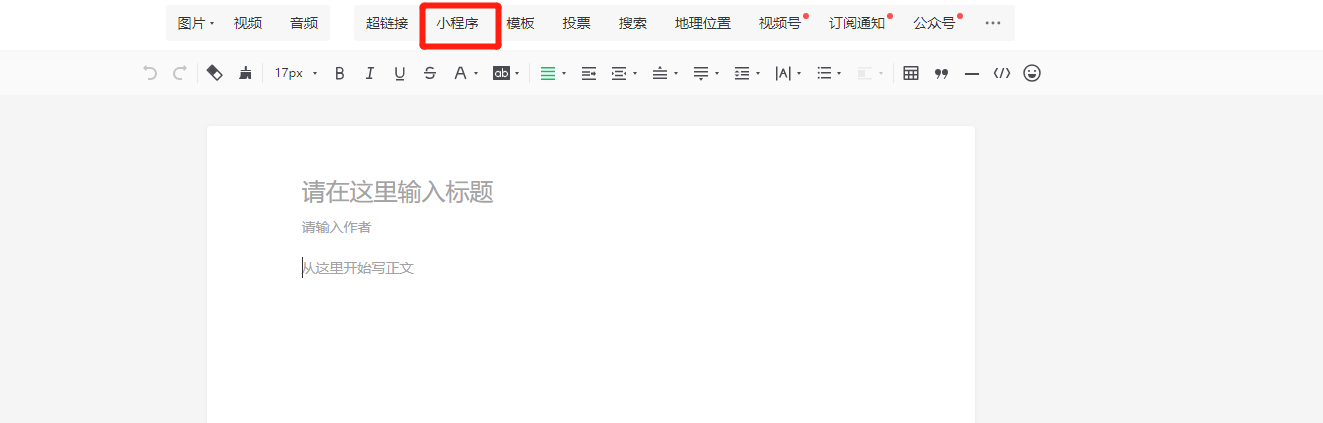The height and width of the screenshot is (423, 1323).
Task: Insert a 地理位置
Action: (703, 23)
